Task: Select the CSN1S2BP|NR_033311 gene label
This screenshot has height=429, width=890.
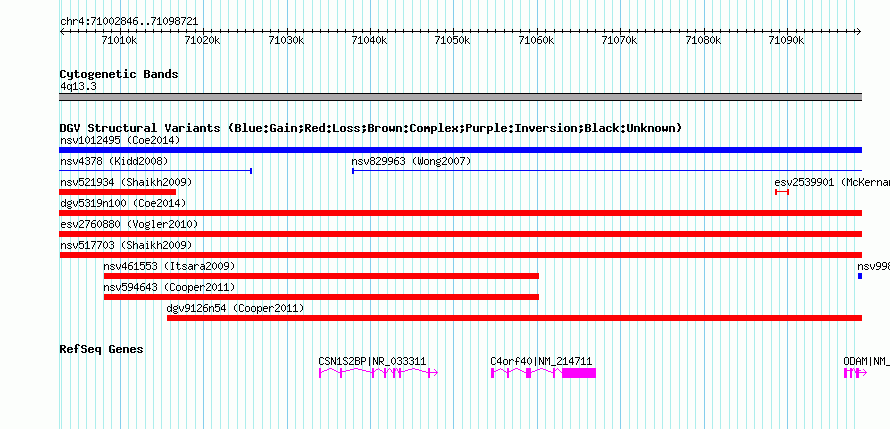Action: [372, 361]
